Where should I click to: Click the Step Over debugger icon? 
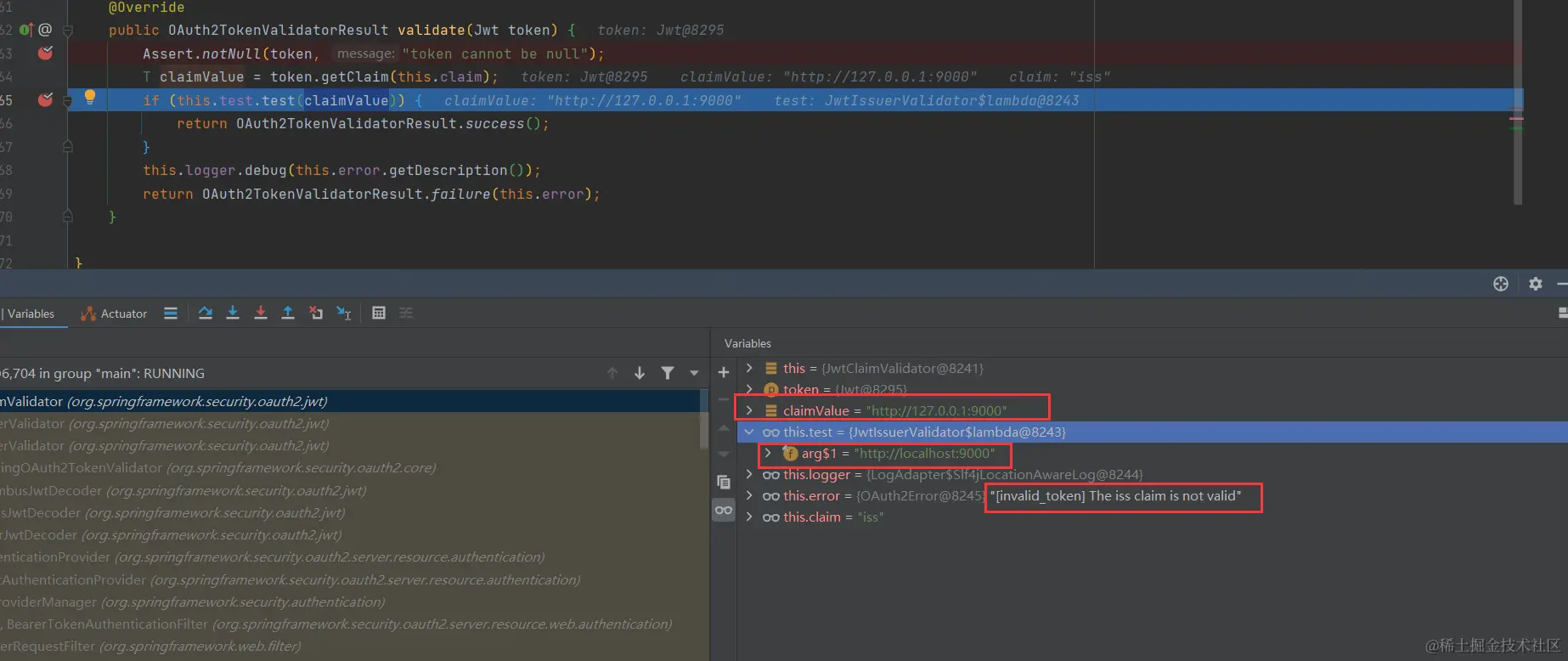tap(206, 314)
